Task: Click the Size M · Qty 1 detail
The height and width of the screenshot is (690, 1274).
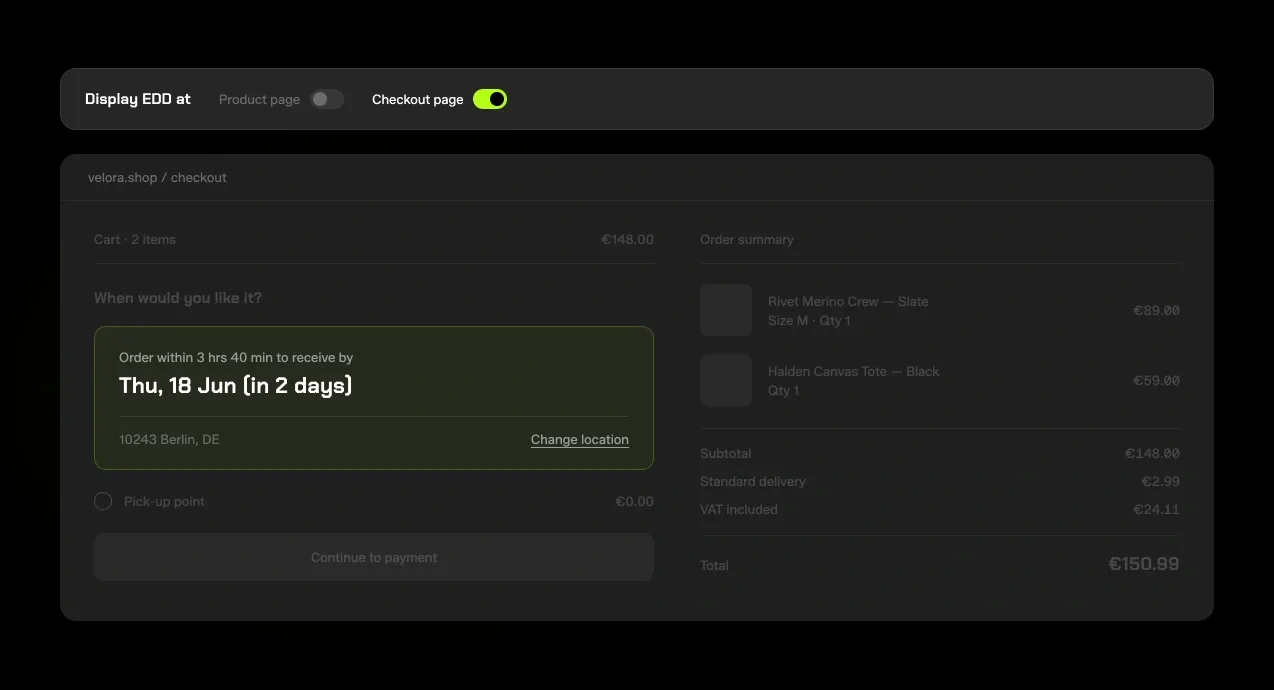Action: 810,320
